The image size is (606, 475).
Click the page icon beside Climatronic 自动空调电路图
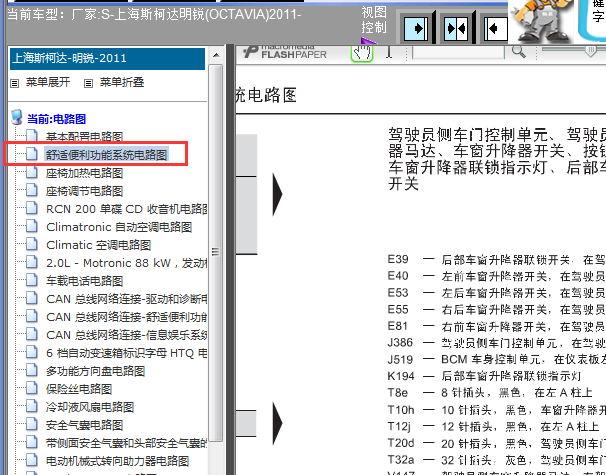coord(32,226)
